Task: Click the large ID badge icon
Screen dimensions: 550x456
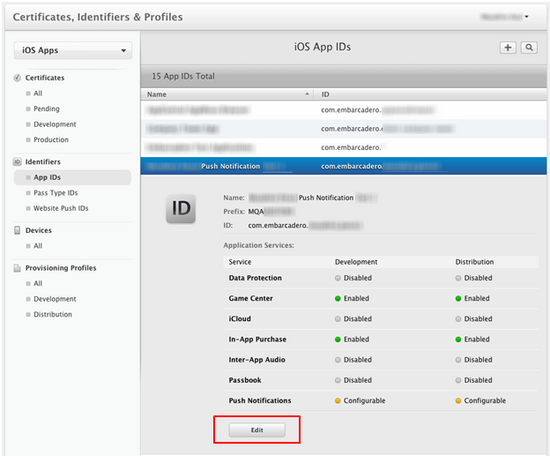Action: pyautogui.click(x=181, y=209)
